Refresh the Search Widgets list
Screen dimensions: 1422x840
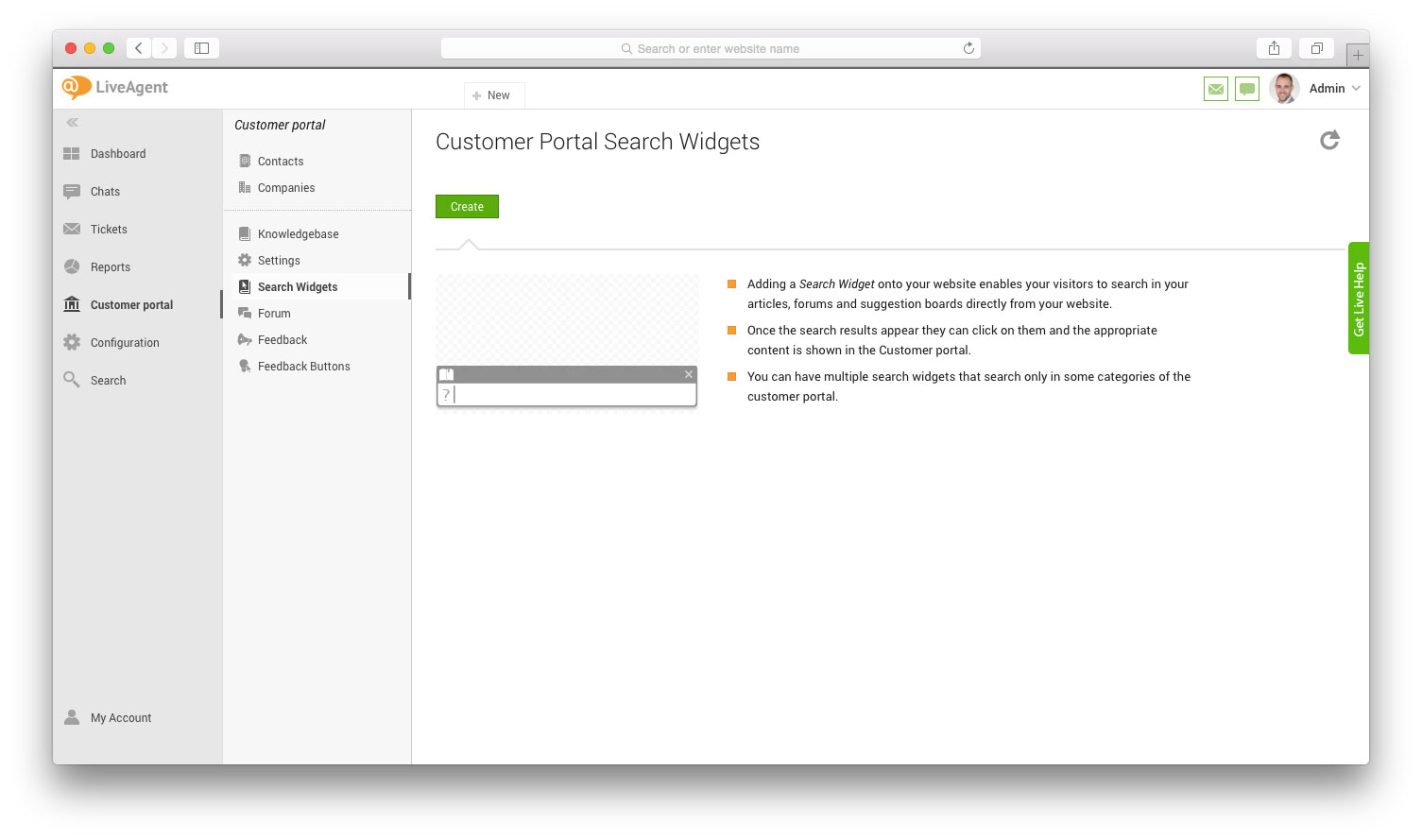[1329, 141]
